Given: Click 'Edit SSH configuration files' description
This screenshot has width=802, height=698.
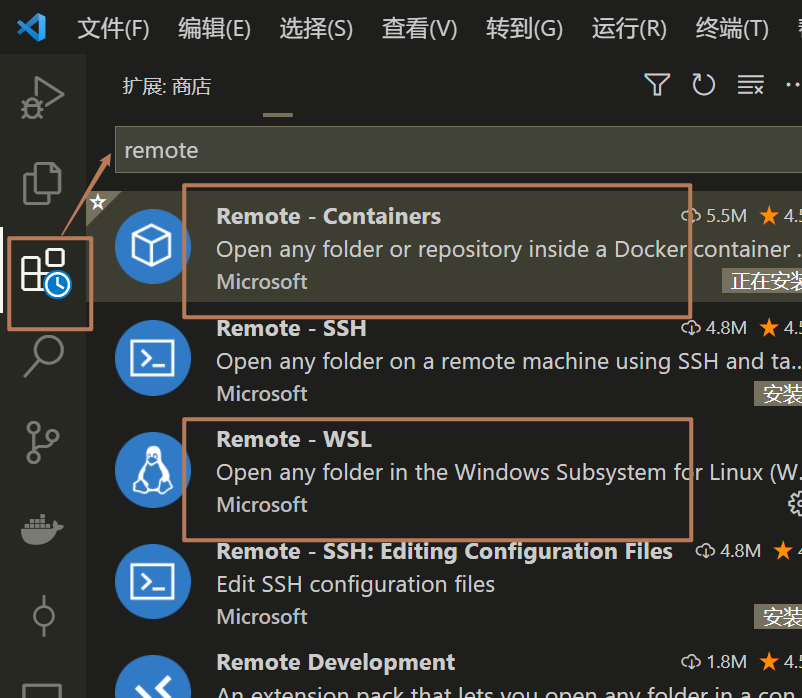Looking at the screenshot, I should tap(355, 584).
